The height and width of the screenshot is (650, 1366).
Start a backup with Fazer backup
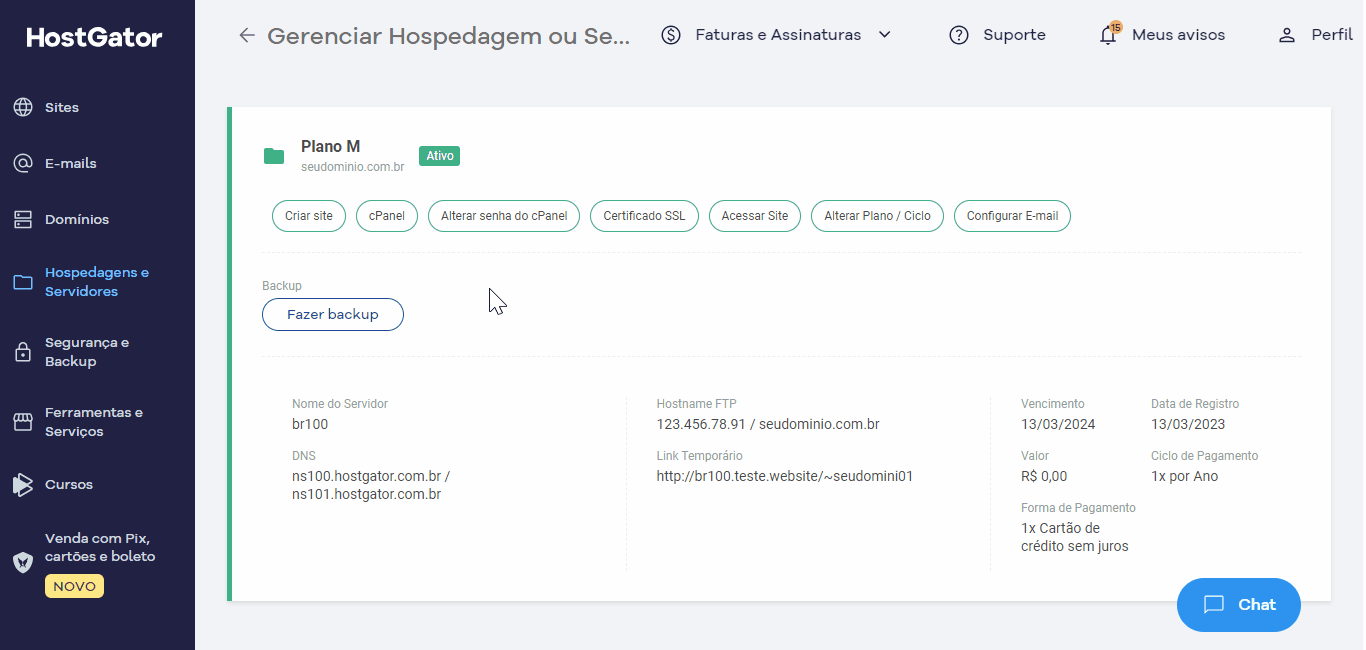pyautogui.click(x=333, y=314)
